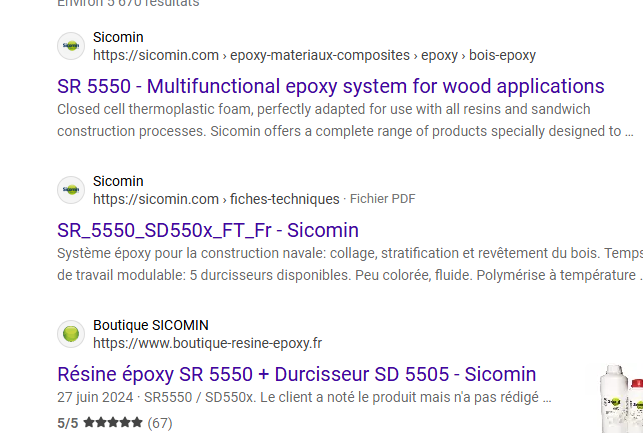This screenshot has width=643, height=433.
Task: Click the five-star rating icons
Action: coord(112,423)
